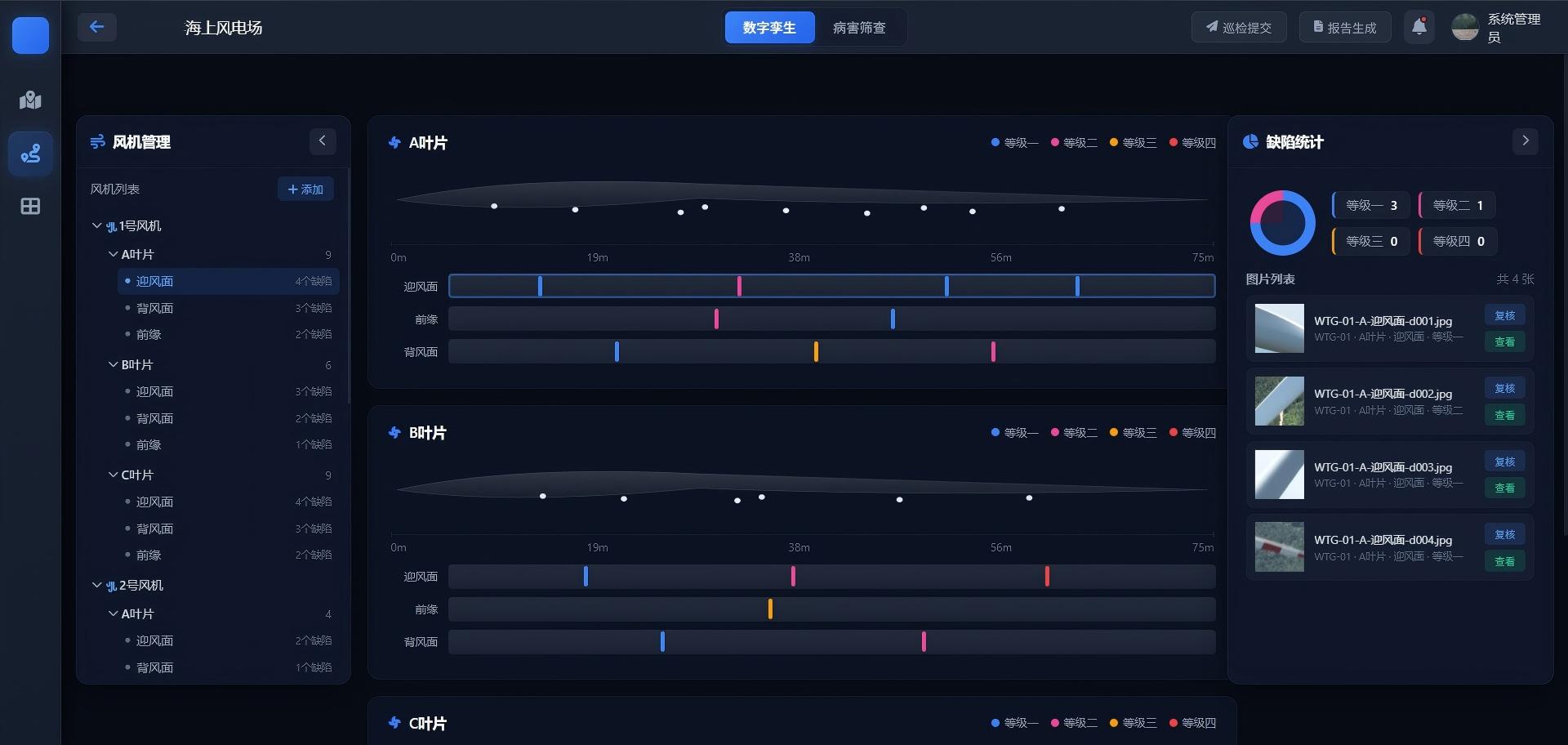1568x745 pixels.
Task: Collapse the 风机管理 panel with its chevron
Action: click(323, 141)
